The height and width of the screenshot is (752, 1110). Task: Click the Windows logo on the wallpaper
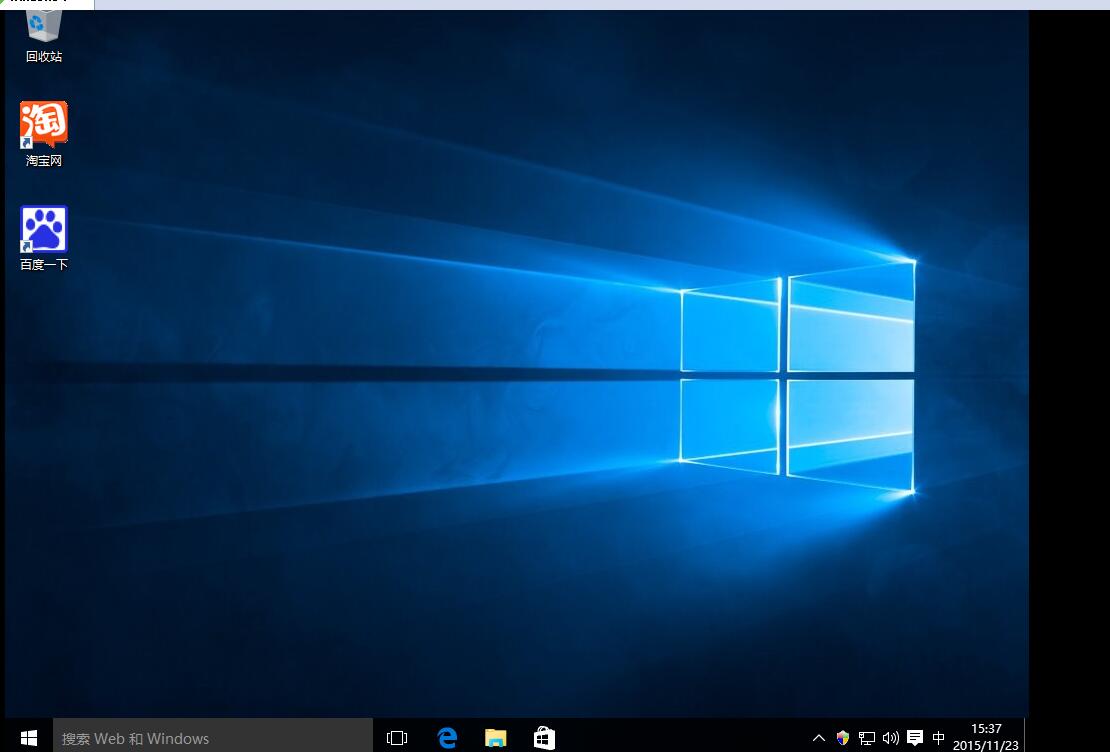tap(797, 375)
